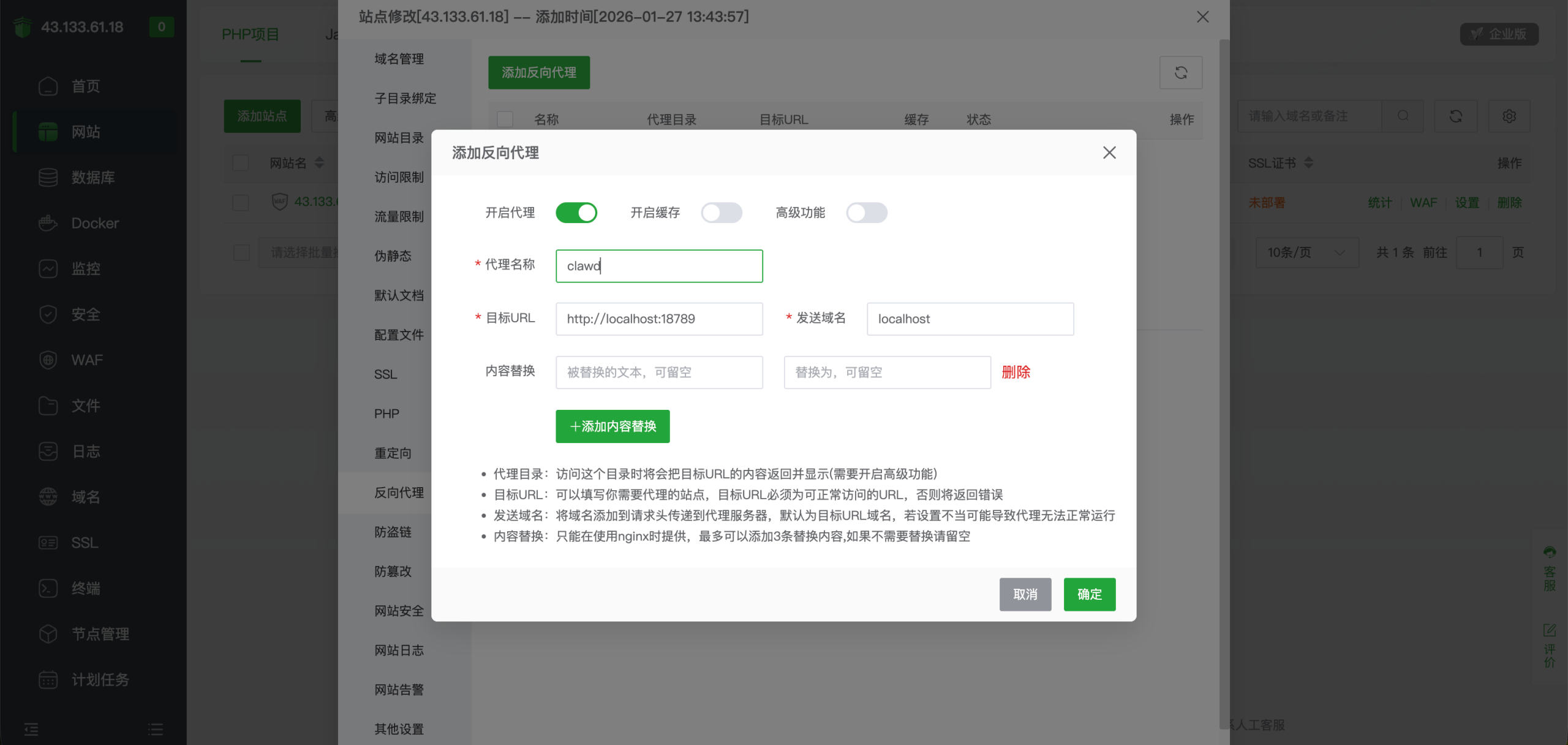Click the search magnifier icon
Image resolution: width=1568 pixels, height=745 pixels.
click(1403, 116)
